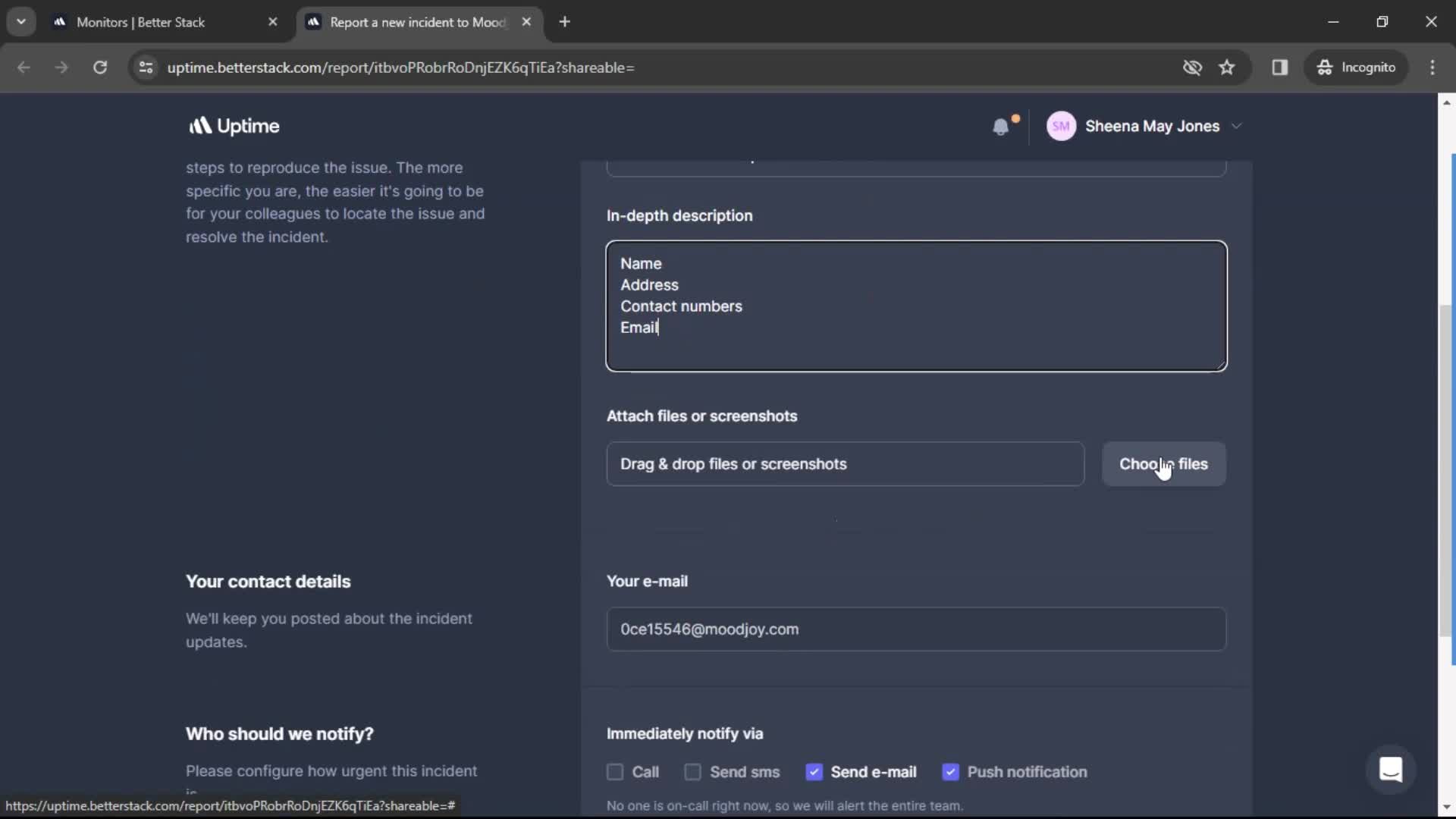Viewport: 1456px width, 819px height.
Task: Enable the Send SMS notification checkbox
Action: coord(692,772)
